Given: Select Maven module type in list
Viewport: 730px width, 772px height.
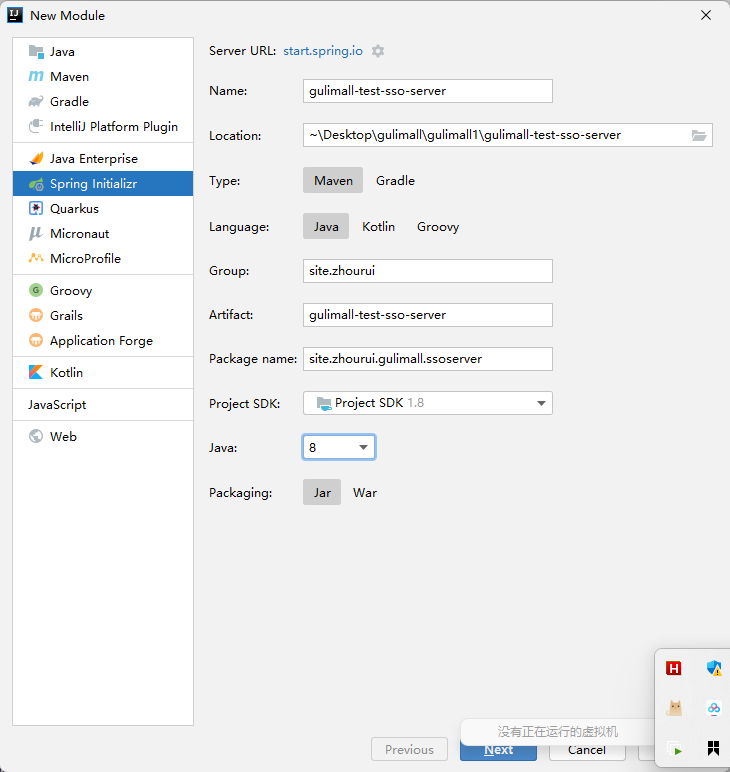Looking at the screenshot, I should click(103, 76).
